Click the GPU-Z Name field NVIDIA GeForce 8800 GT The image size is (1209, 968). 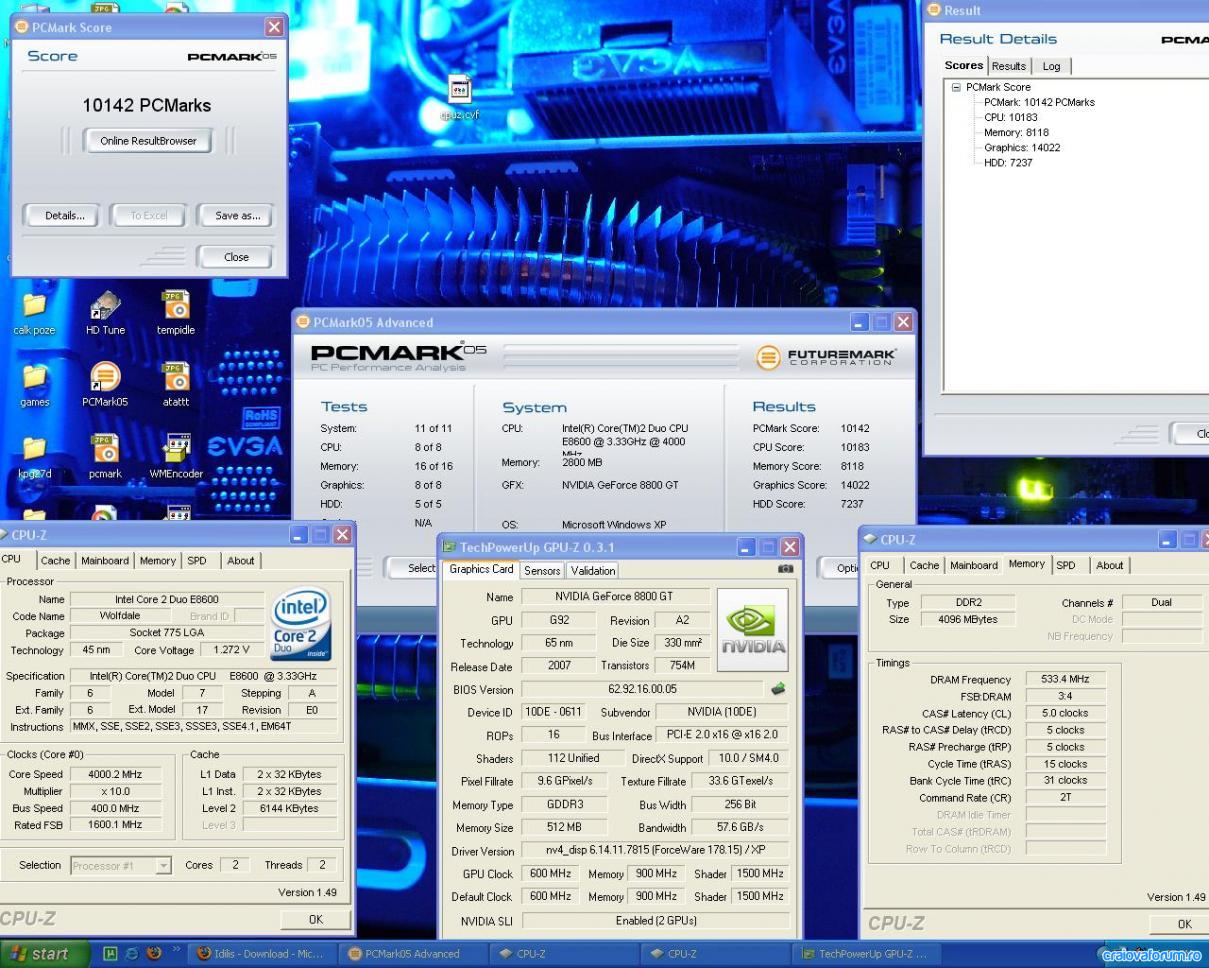click(x=616, y=597)
